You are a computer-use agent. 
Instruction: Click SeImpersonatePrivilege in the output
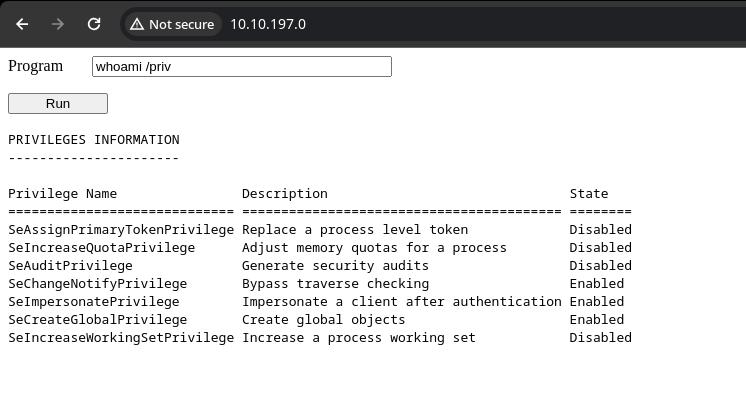94,302
